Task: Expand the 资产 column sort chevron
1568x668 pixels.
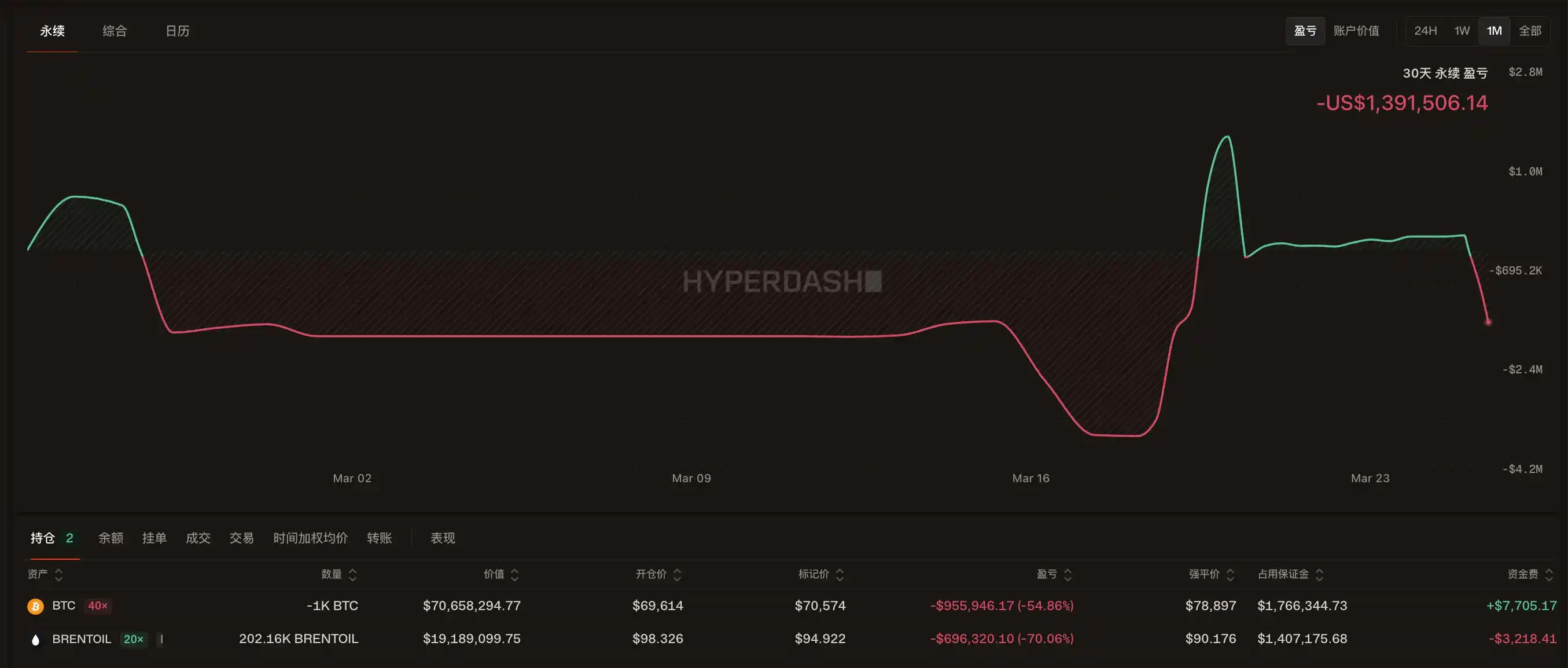Action: (58, 574)
